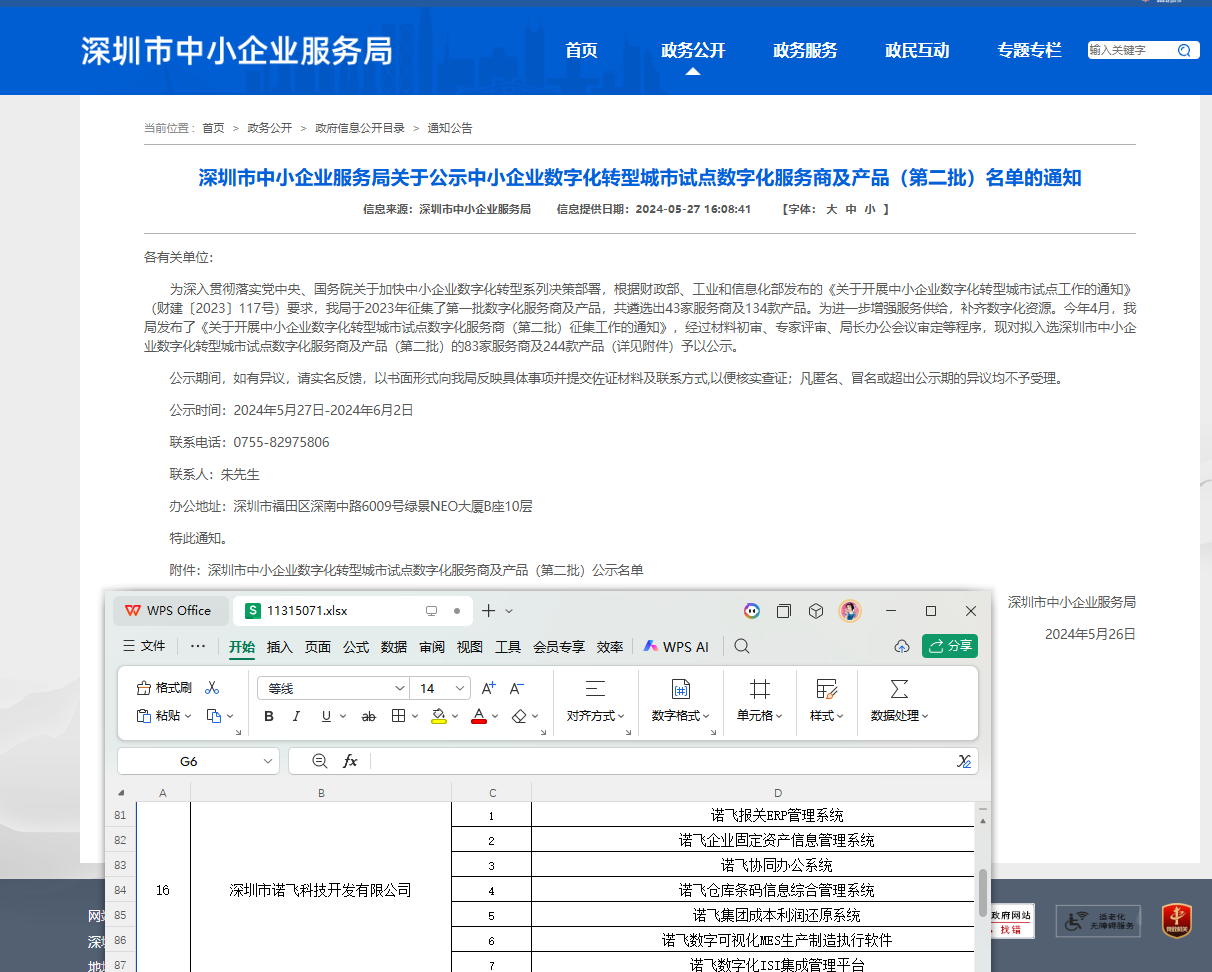Click the WPS Office home tab
The image size is (1212, 972).
(x=169, y=610)
